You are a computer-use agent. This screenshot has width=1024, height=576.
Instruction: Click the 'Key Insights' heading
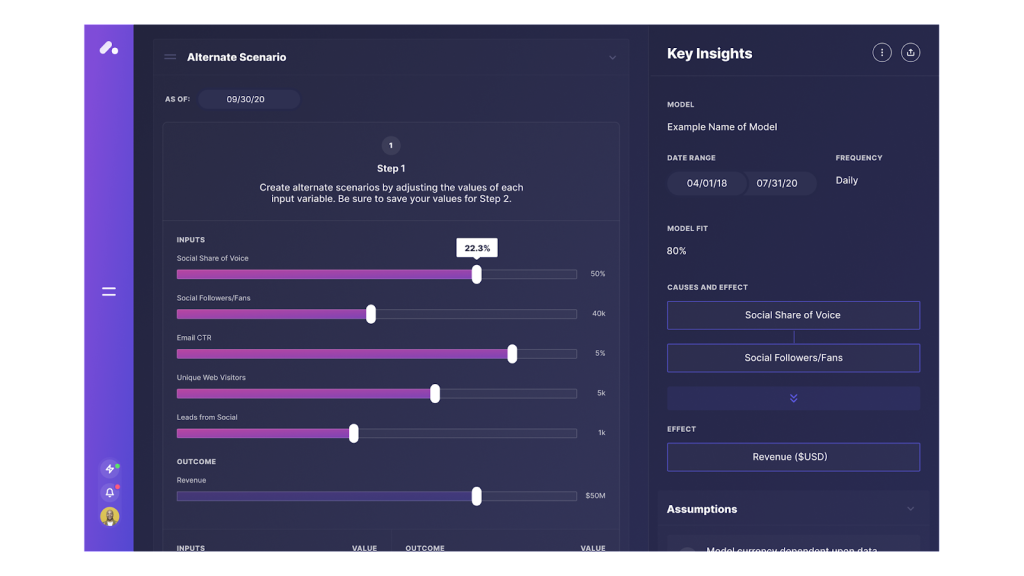point(709,54)
